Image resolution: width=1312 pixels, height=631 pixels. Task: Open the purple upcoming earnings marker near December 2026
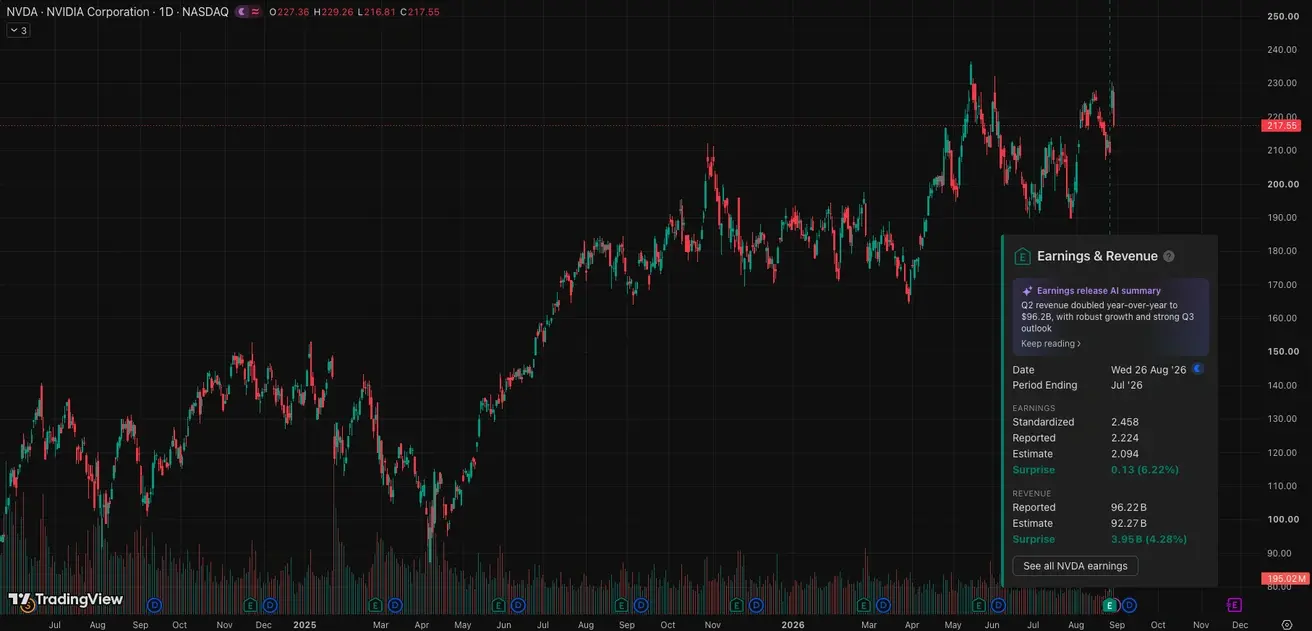[1235, 605]
